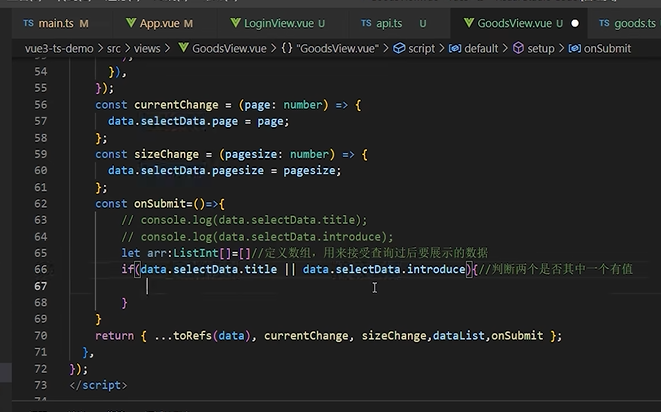Click the TypeScript icon on main.ts tab
The image size is (661, 412).
(28, 23)
